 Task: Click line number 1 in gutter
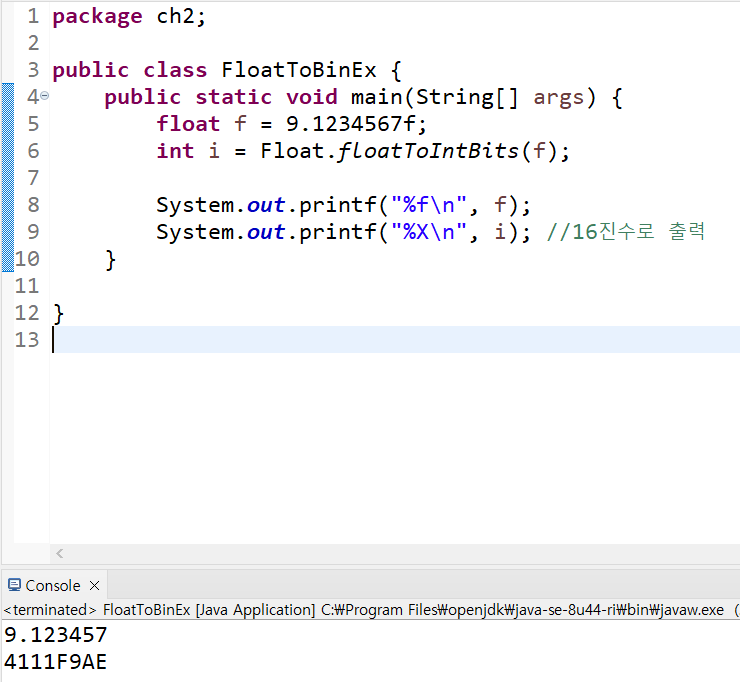[33, 16]
